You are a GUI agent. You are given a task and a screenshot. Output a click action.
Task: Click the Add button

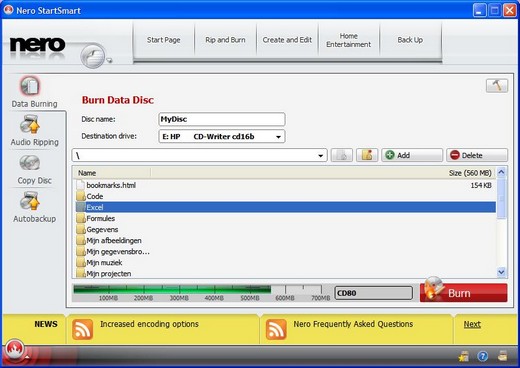[412, 155]
